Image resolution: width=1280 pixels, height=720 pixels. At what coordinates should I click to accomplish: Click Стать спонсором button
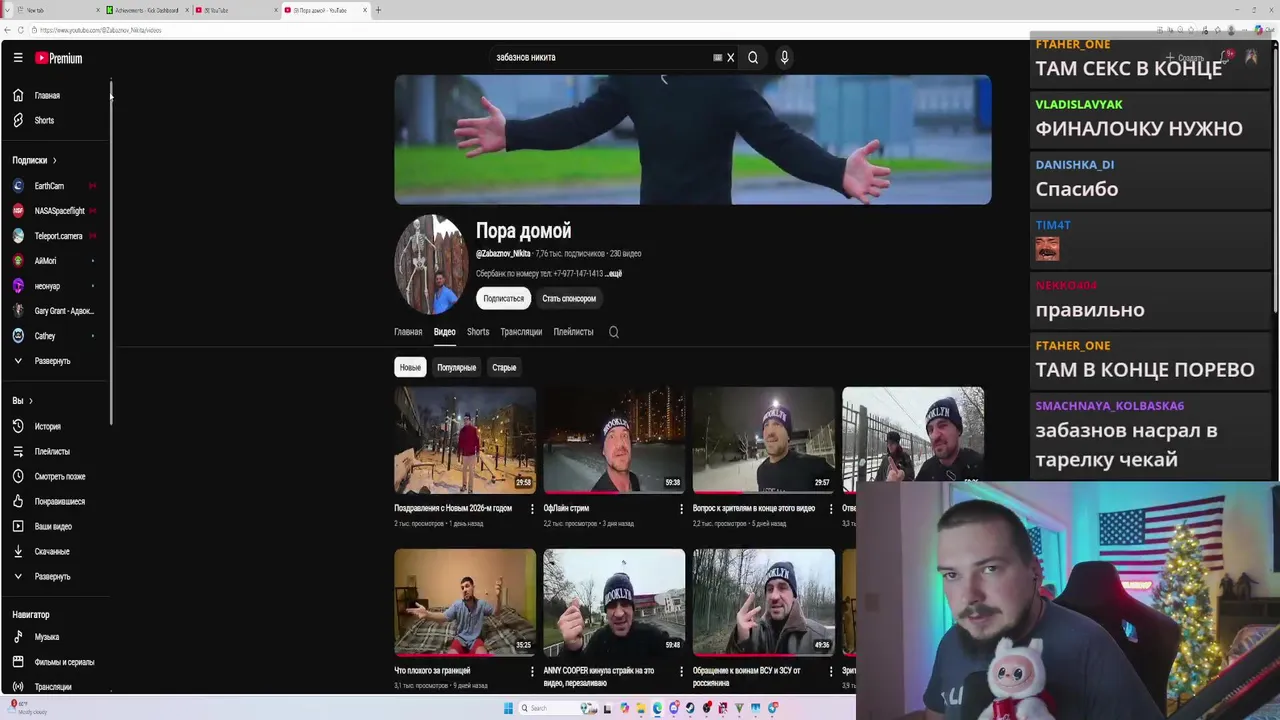pyautogui.click(x=569, y=298)
